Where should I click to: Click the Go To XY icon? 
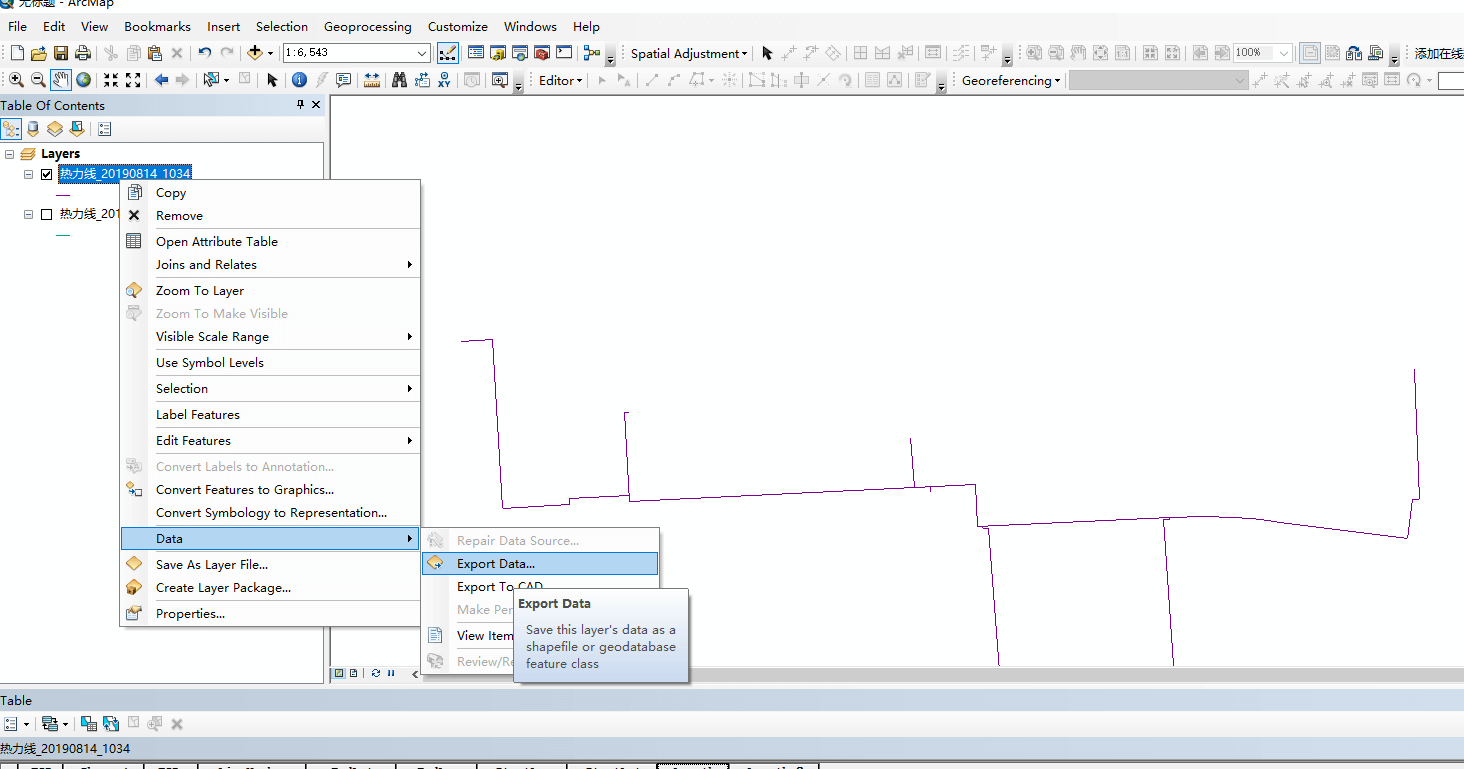tap(443, 80)
